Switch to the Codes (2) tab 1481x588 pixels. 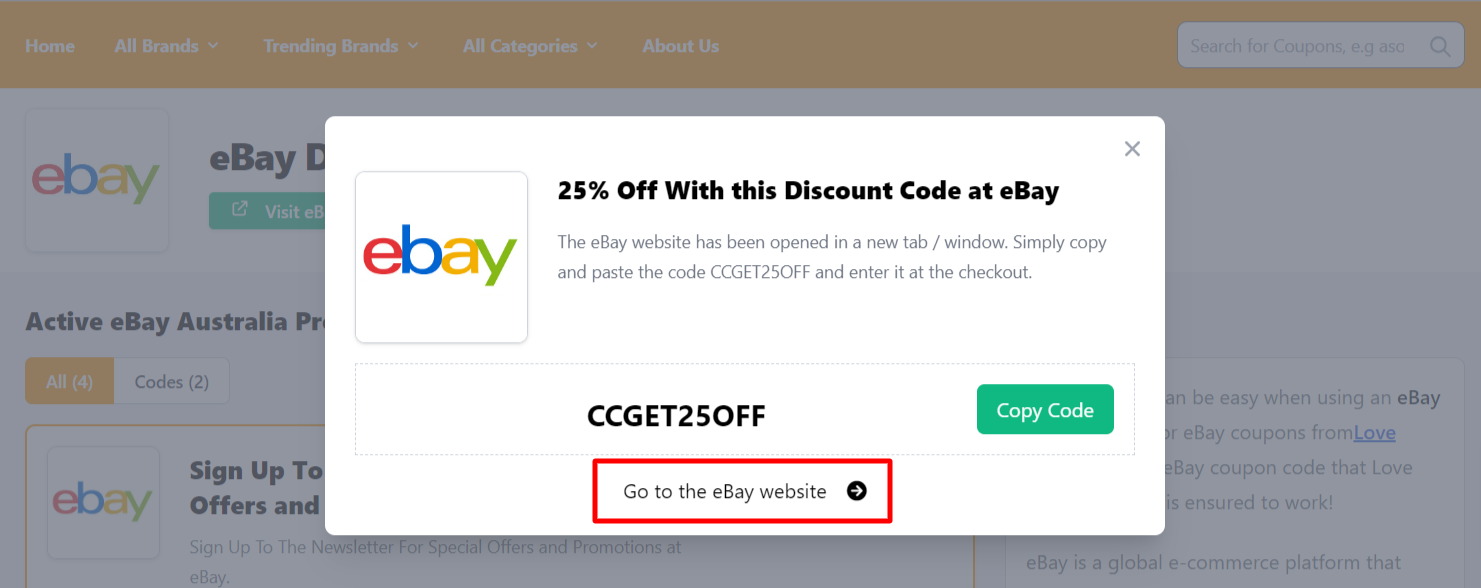pos(171,381)
